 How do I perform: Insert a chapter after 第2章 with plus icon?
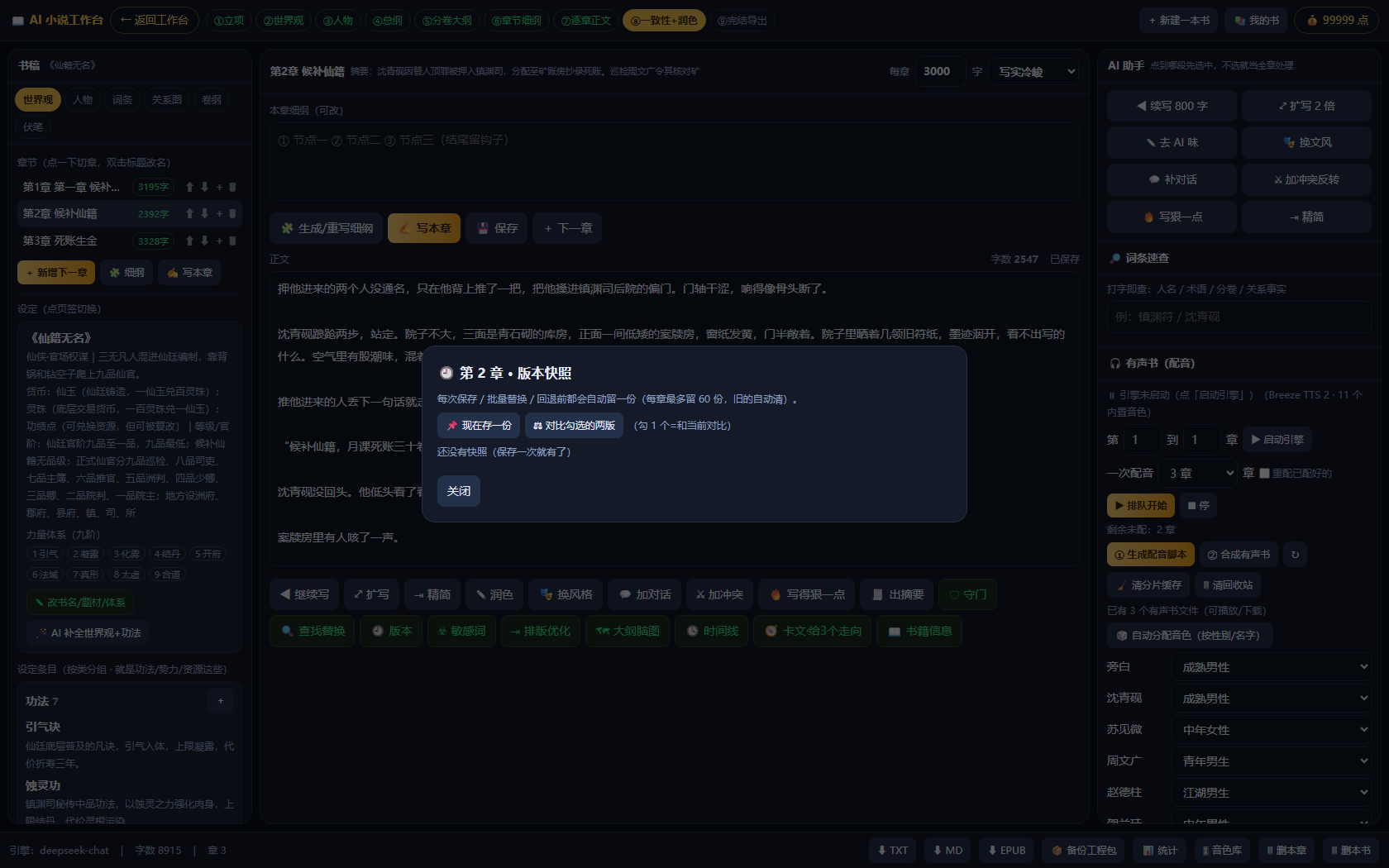click(220, 214)
